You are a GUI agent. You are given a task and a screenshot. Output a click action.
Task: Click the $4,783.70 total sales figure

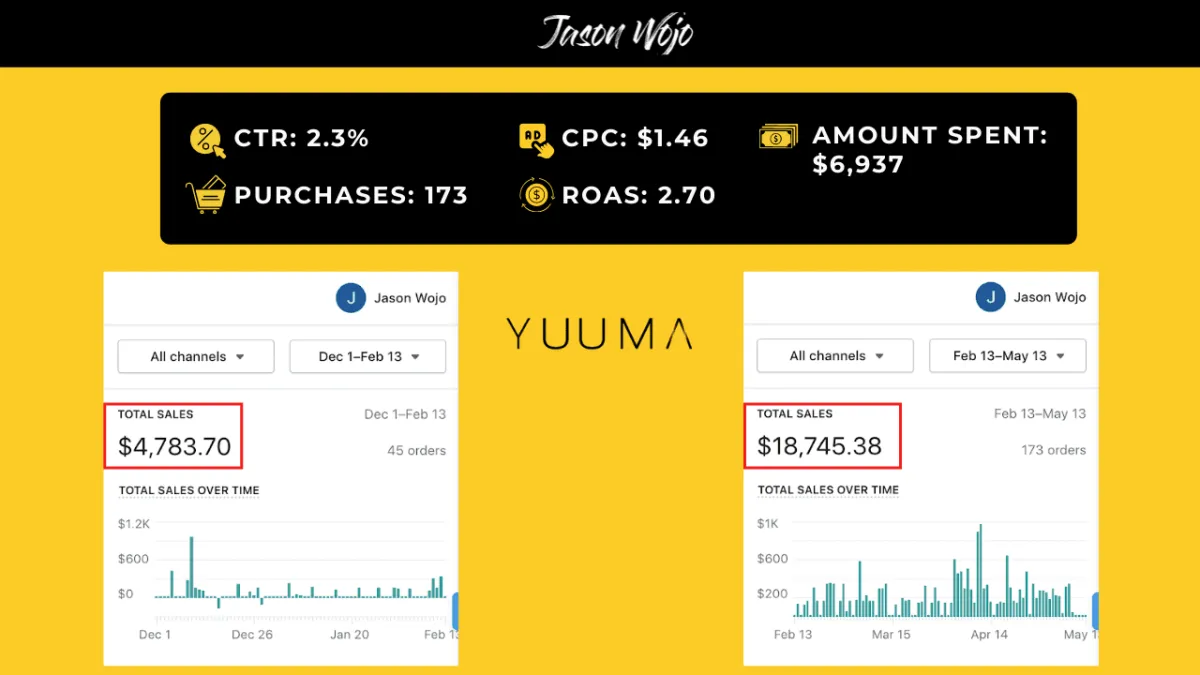tap(175, 447)
